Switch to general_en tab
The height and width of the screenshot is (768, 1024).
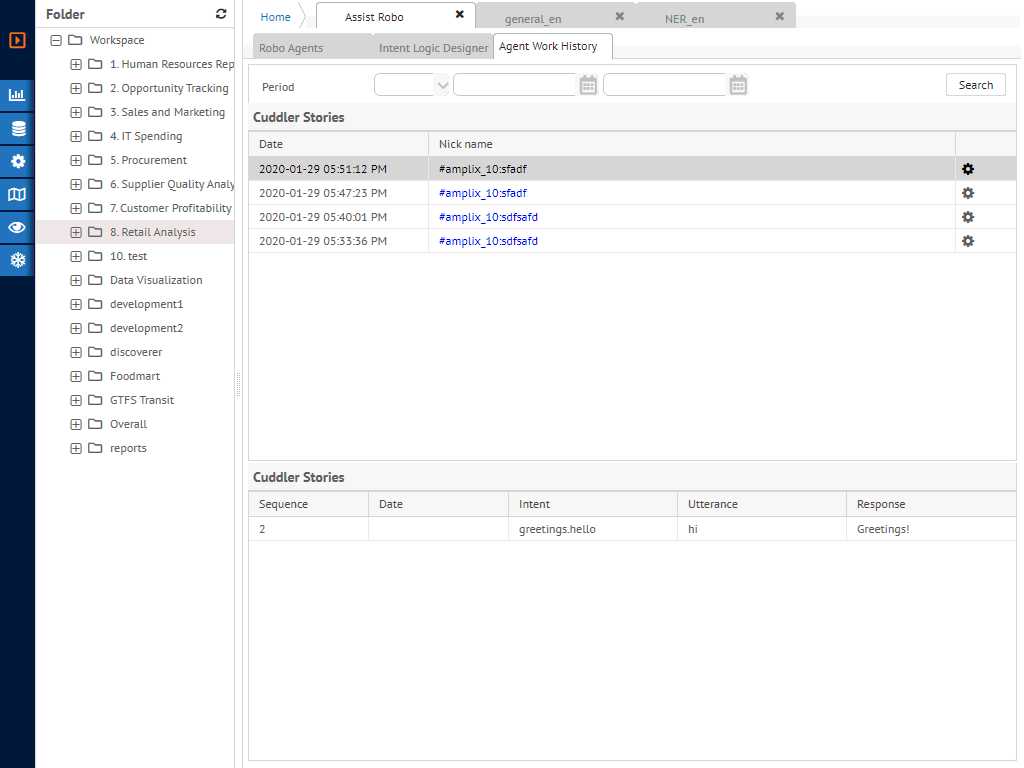(x=533, y=19)
